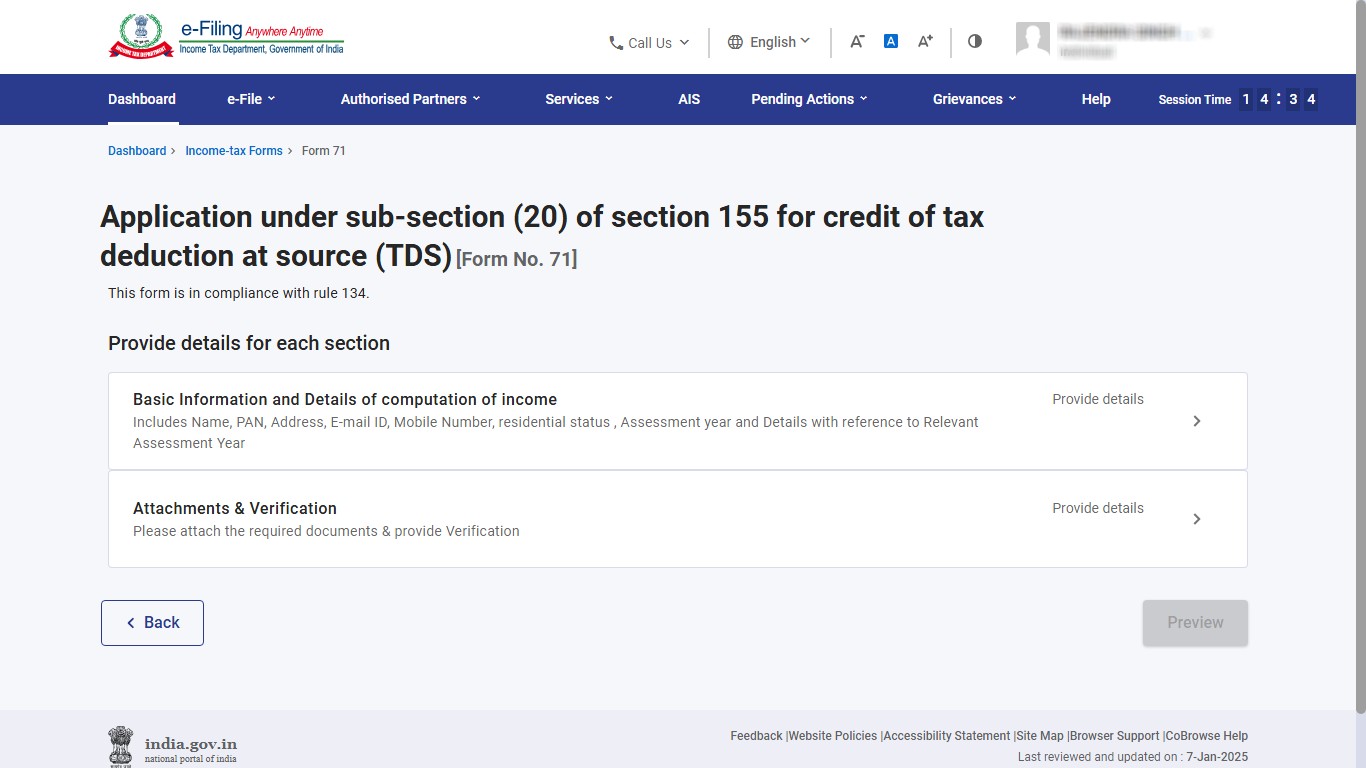The width and height of the screenshot is (1366, 768).
Task: Go to the AIS tab
Action: coord(689,99)
